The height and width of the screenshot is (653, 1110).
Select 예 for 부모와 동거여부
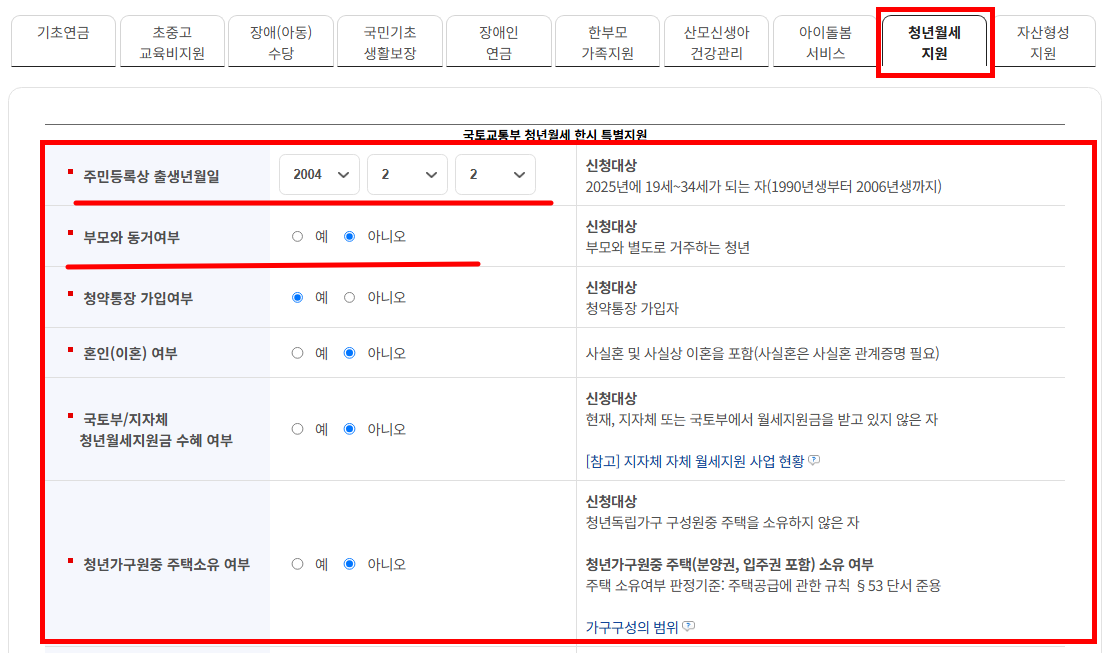(x=297, y=237)
